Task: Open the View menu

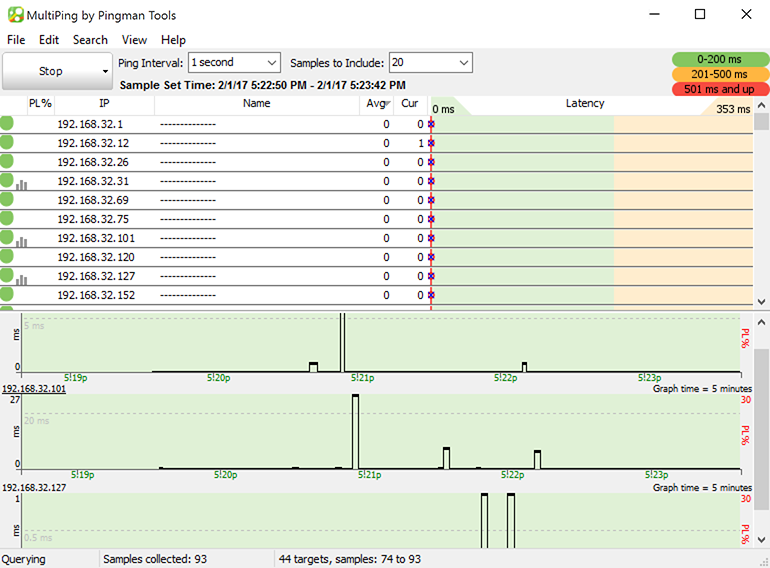Action: tap(134, 40)
